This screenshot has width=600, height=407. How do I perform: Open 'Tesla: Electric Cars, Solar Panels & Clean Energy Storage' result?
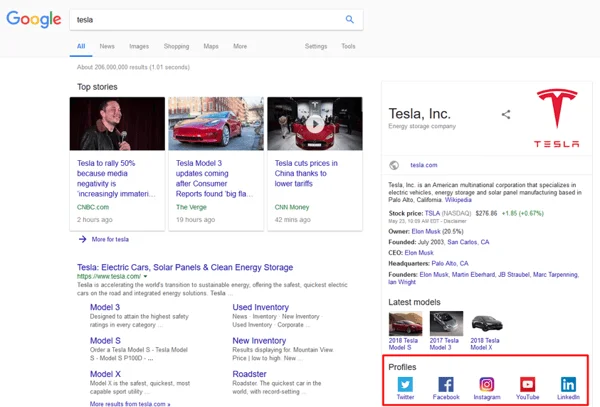pyautogui.click(x=185, y=267)
